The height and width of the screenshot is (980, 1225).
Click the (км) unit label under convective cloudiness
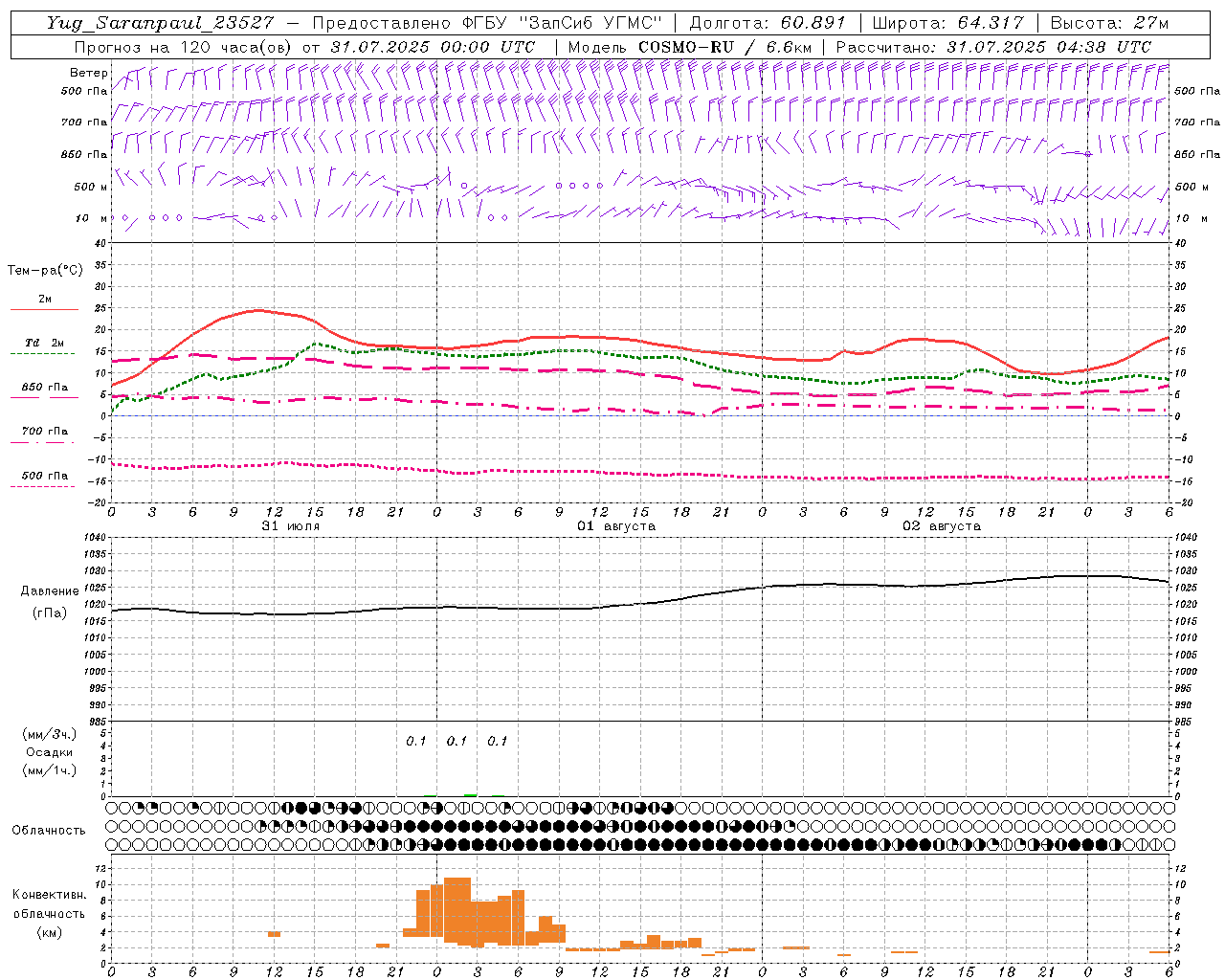(49, 932)
